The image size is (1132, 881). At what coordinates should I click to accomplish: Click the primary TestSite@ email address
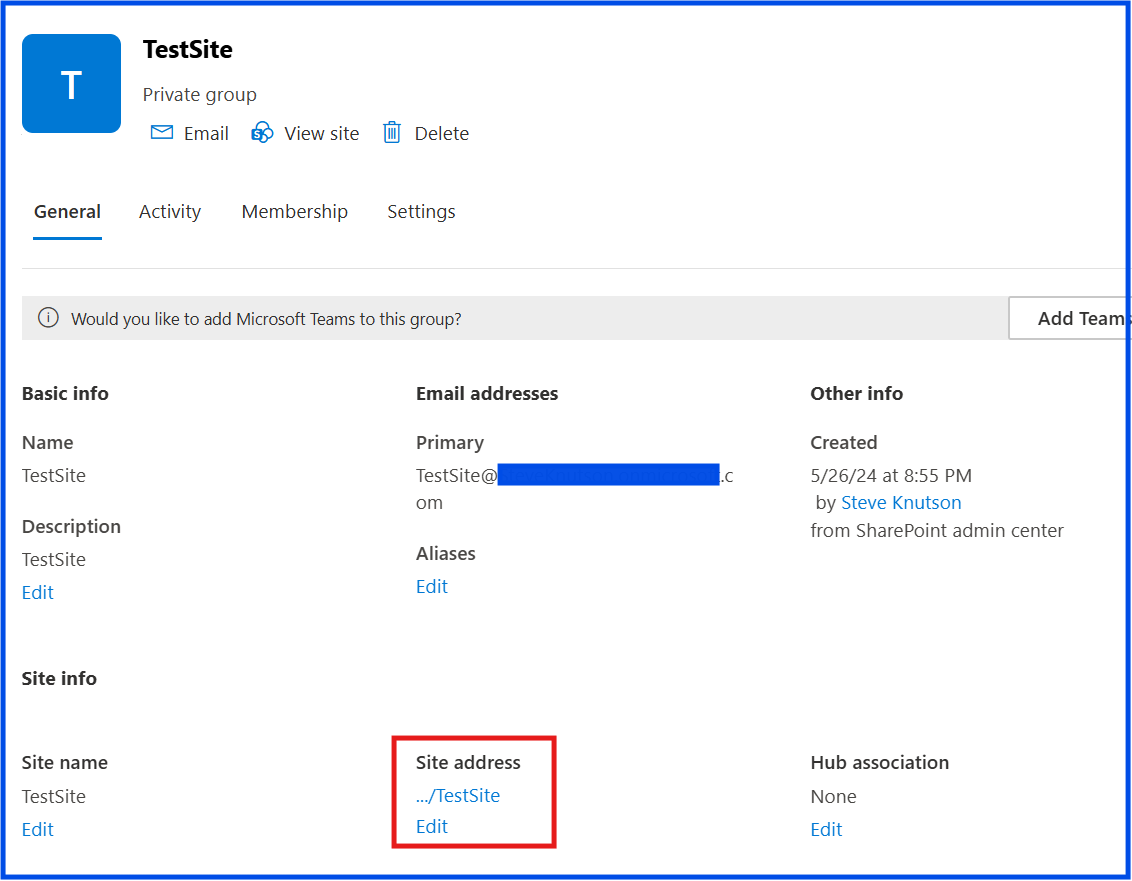575,489
